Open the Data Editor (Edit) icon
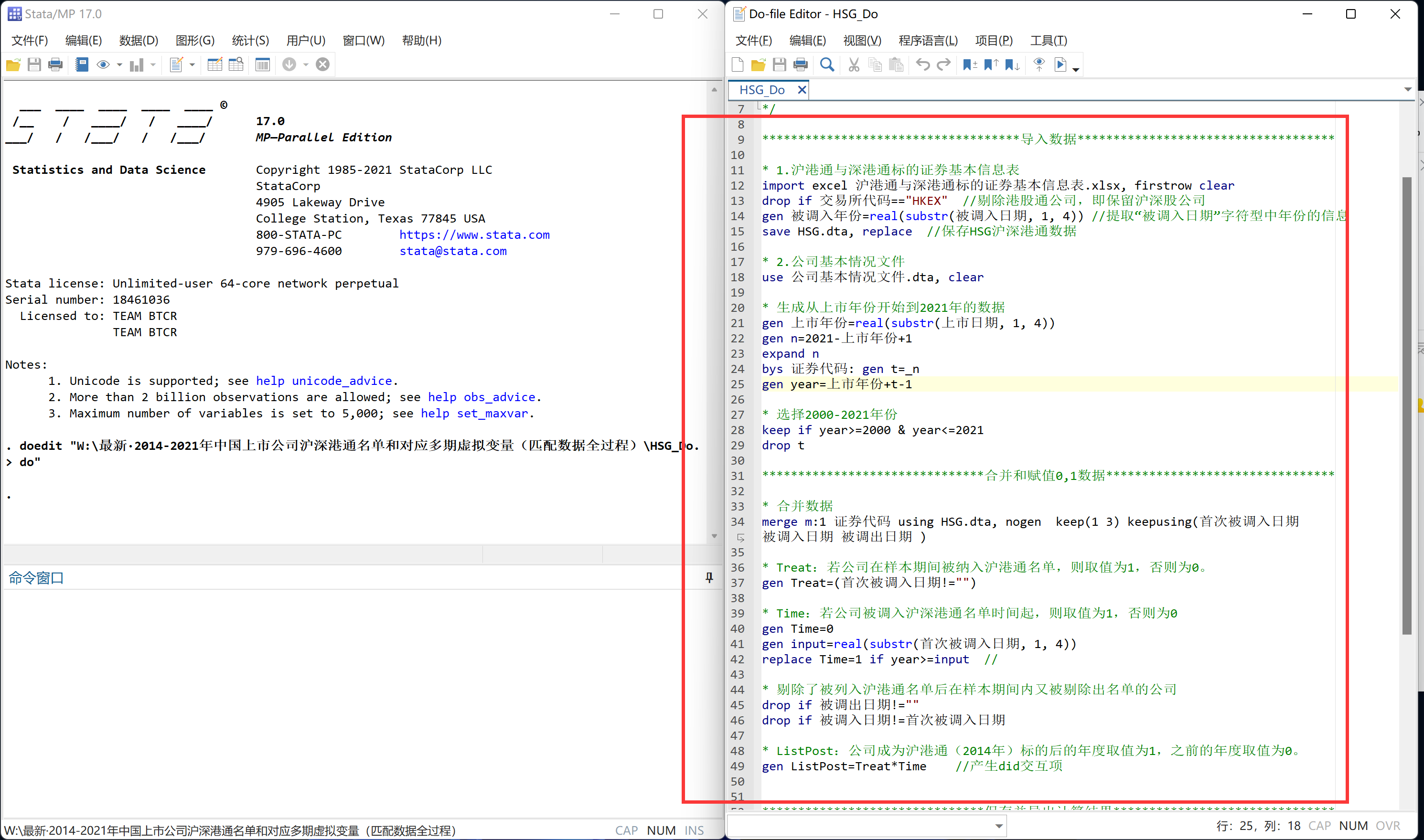Viewport: 1424px width, 840px height. click(214, 64)
